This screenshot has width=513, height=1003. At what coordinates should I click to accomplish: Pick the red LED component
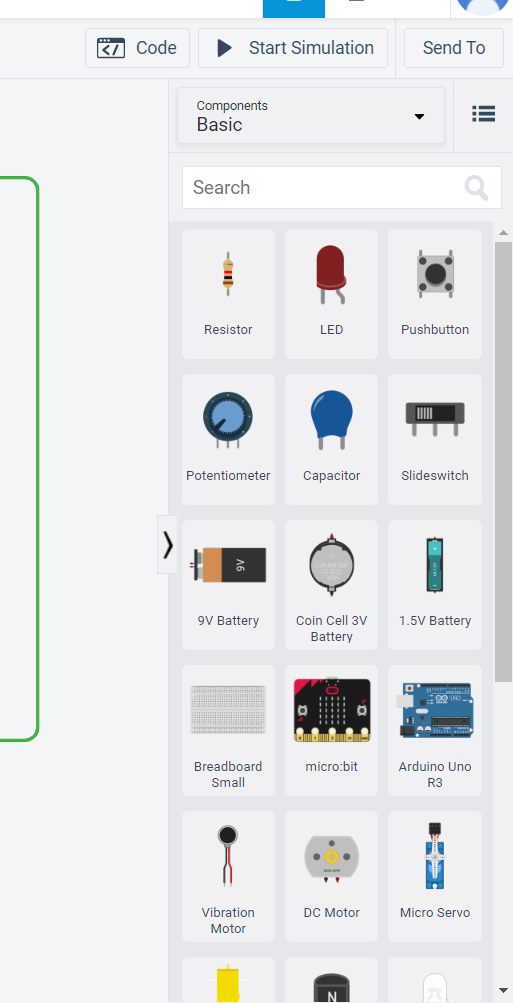point(331,294)
